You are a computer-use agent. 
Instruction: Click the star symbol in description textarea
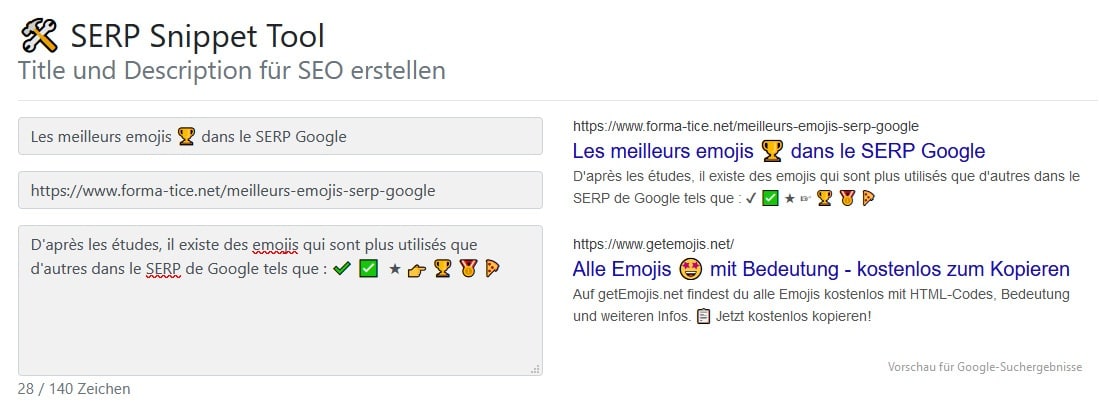[x=395, y=269]
